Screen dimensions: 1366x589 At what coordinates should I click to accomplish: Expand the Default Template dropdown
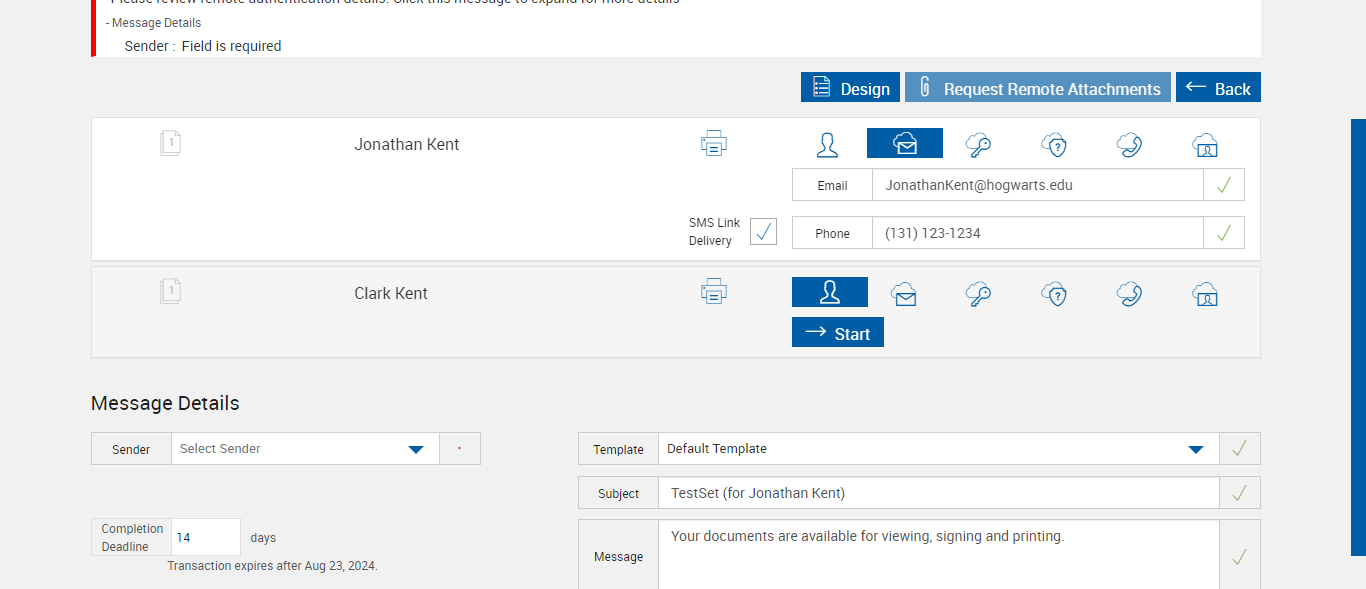(x=938, y=449)
